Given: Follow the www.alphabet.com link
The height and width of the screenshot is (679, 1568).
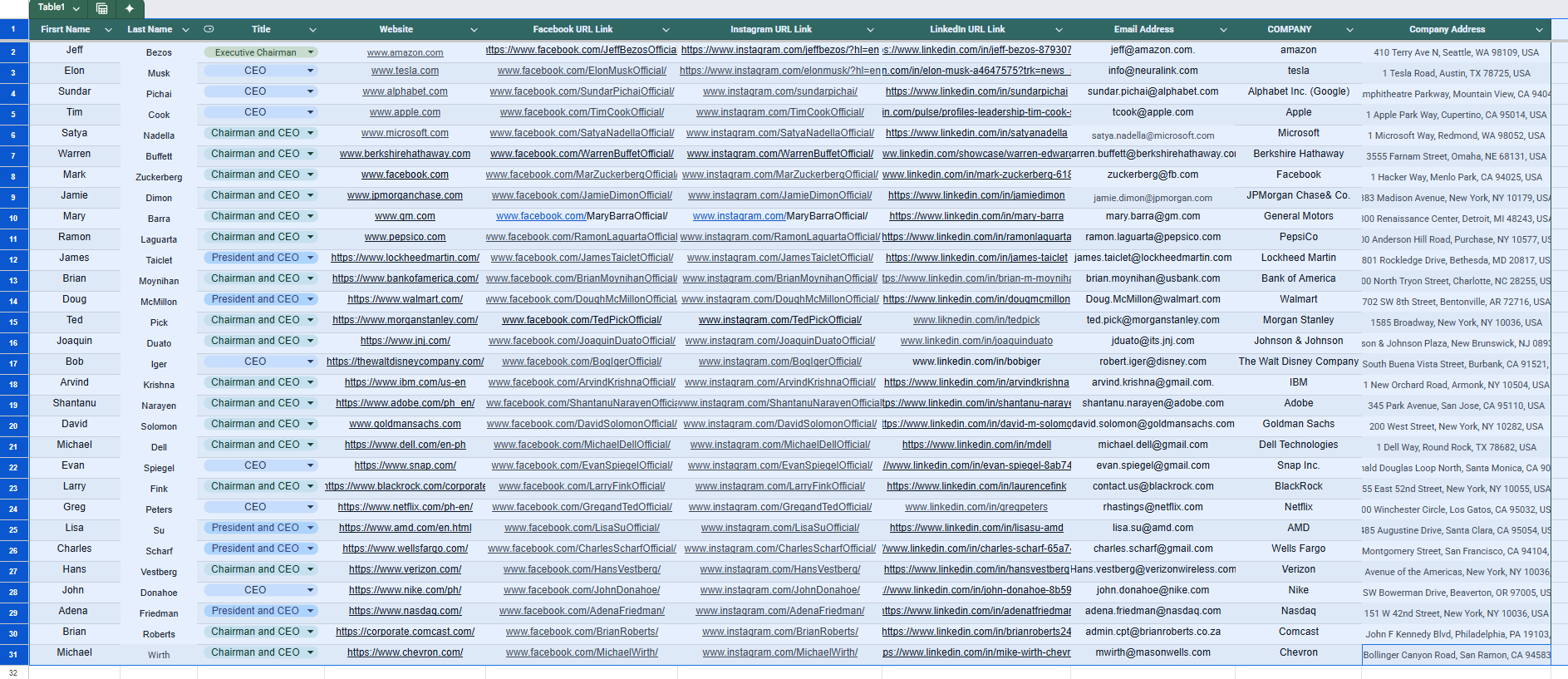Looking at the screenshot, I should click(406, 91).
